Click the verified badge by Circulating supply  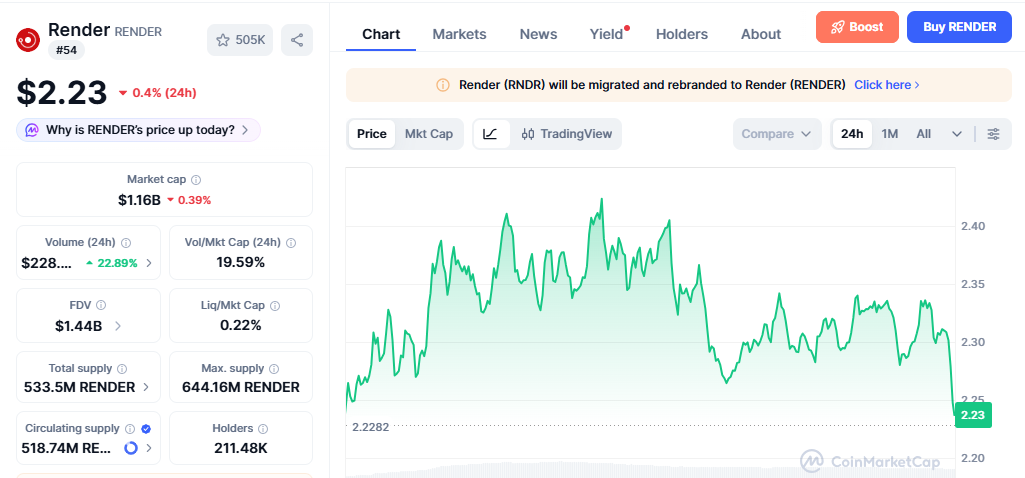click(146, 429)
